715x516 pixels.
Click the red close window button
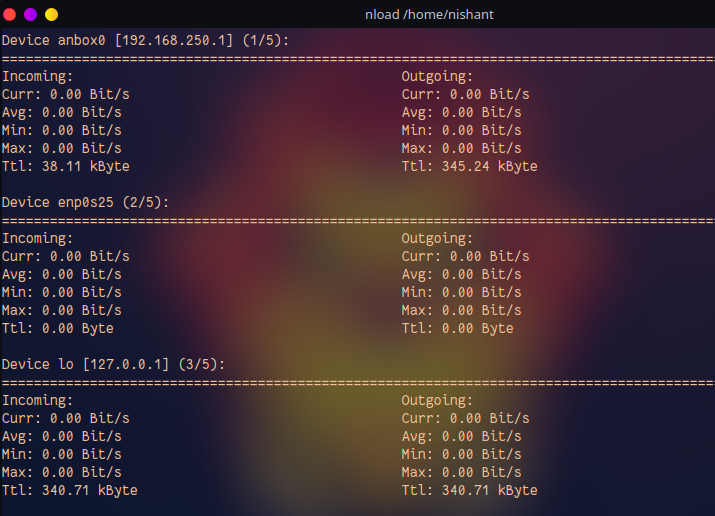(x=10, y=14)
